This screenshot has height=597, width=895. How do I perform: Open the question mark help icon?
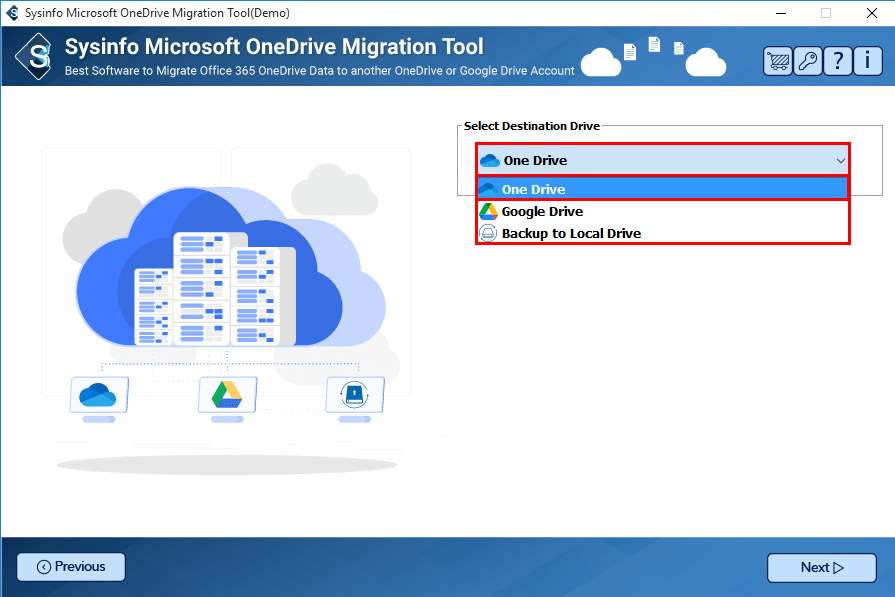point(837,60)
